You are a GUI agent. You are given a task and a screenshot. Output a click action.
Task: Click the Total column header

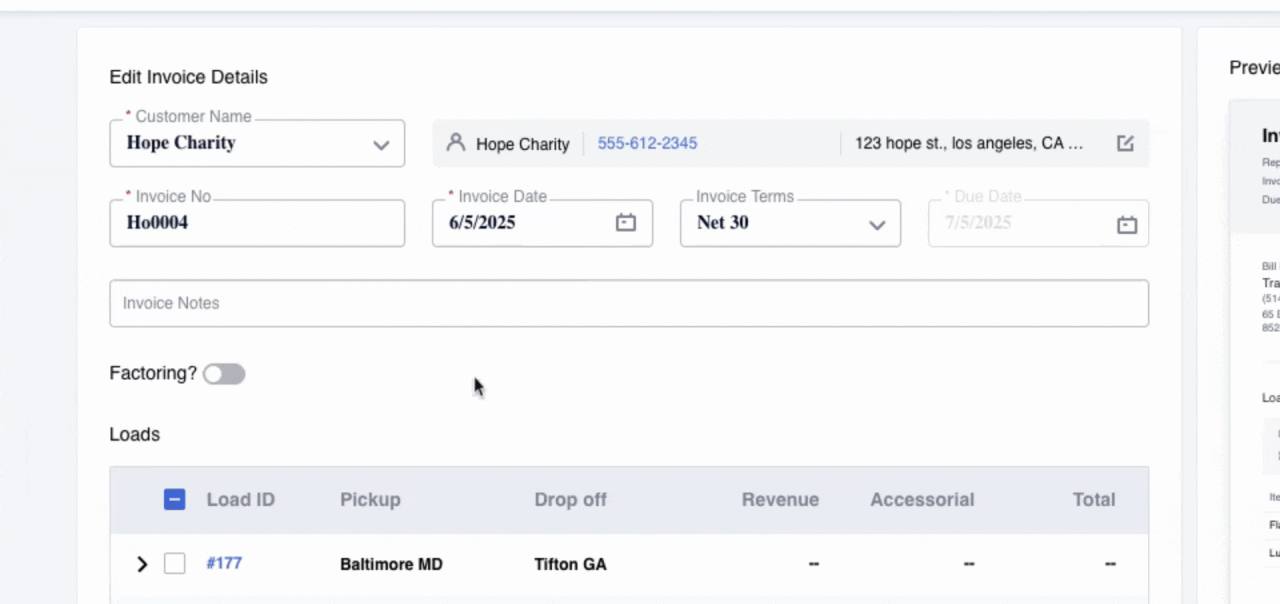pyautogui.click(x=1093, y=500)
